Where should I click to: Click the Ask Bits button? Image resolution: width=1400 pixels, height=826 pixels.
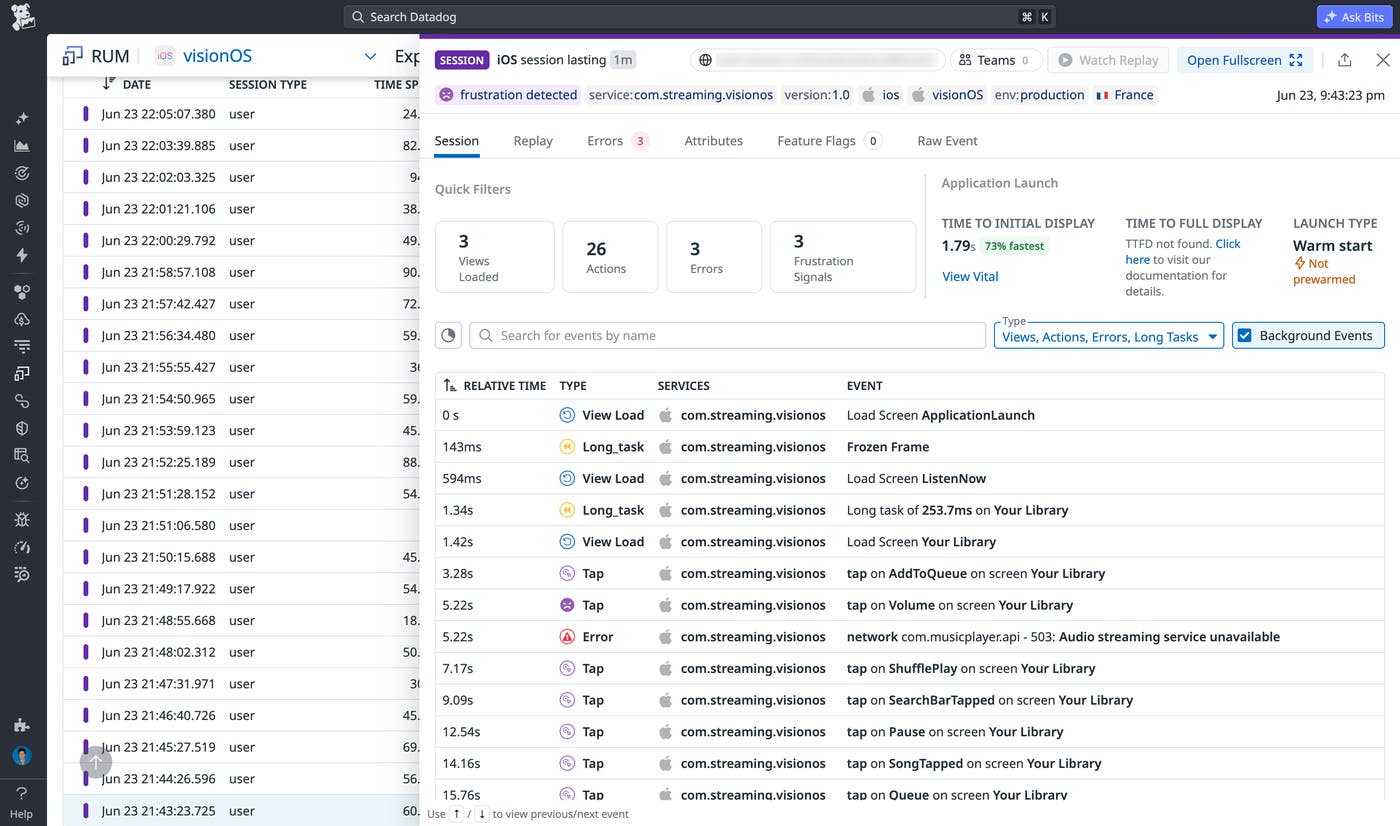(x=1355, y=17)
